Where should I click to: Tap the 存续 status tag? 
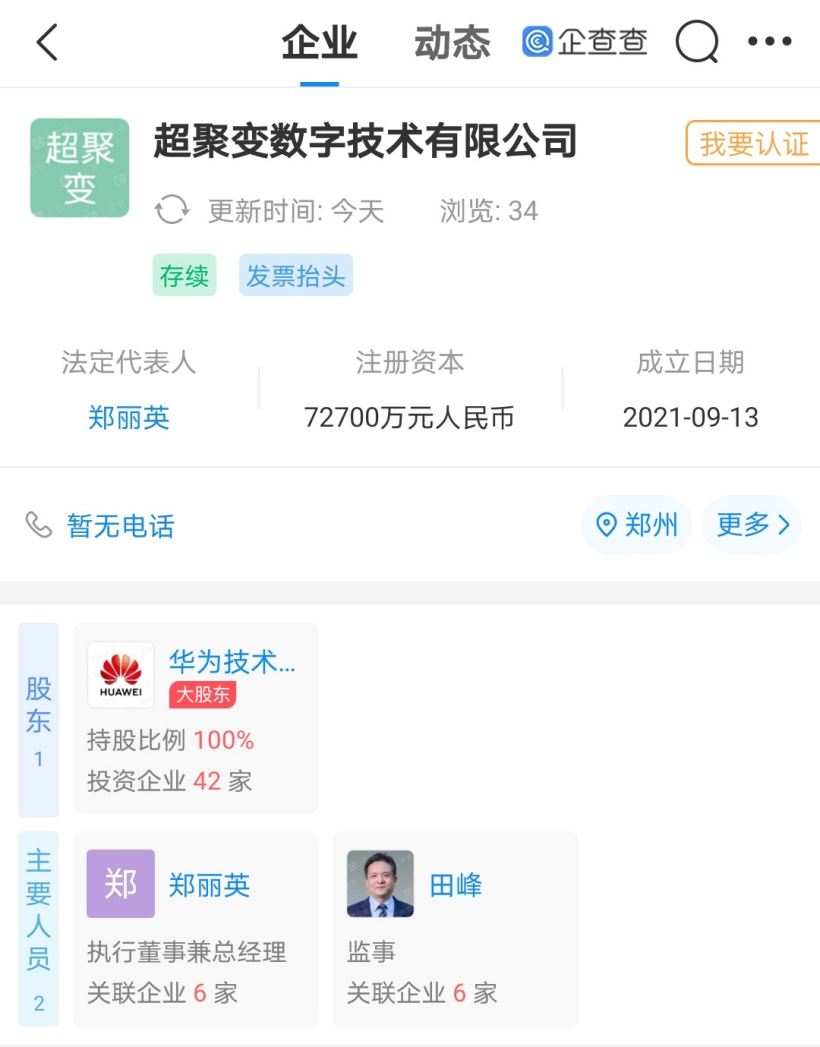184,276
